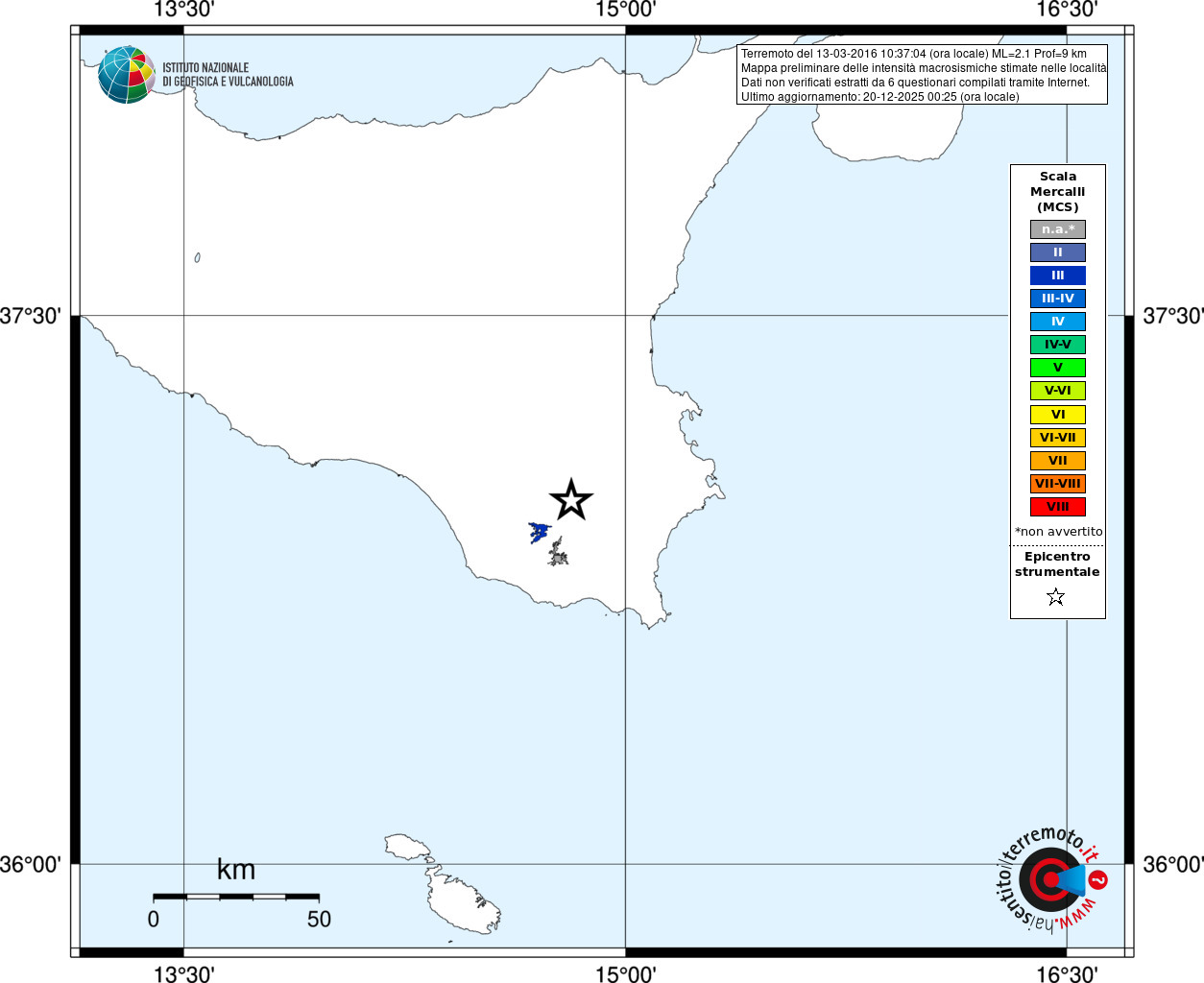Image resolution: width=1204 pixels, height=983 pixels.
Task: Click the light-blue IV legend swatch
Action: (x=1057, y=322)
